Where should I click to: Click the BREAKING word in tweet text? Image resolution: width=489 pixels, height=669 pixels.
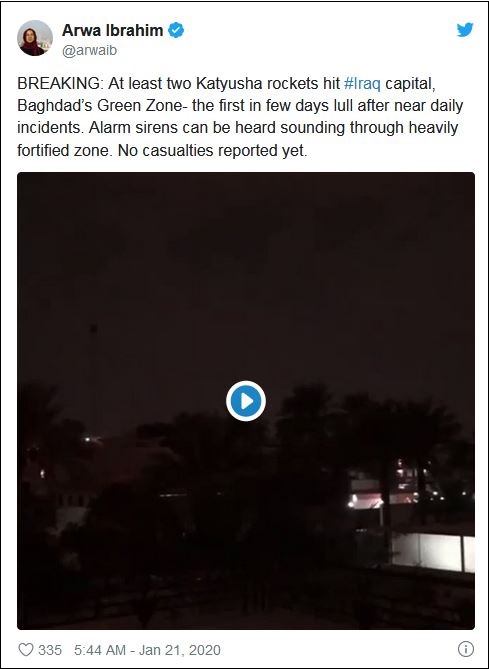pyautogui.click(x=60, y=84)
